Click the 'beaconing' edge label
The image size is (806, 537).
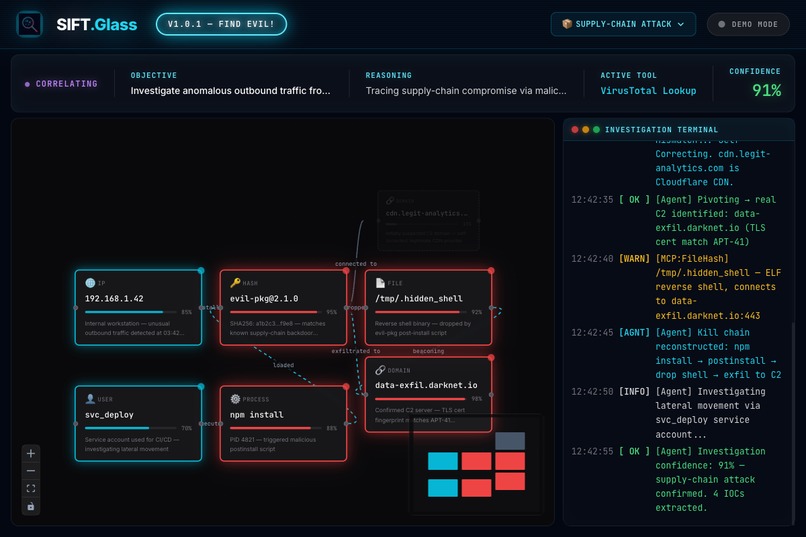pos(428,351)
